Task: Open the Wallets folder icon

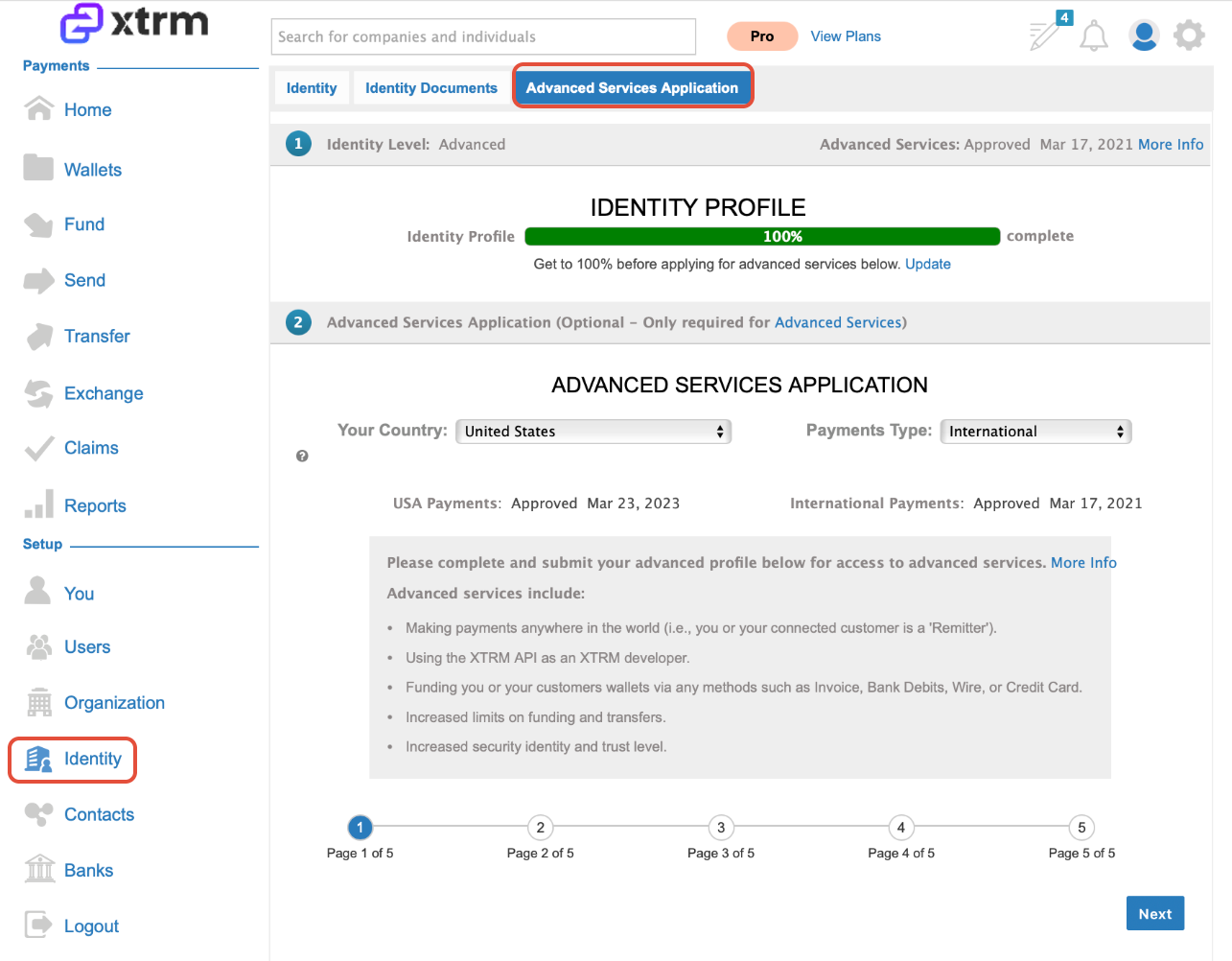Action: click(x=38, y=168)
